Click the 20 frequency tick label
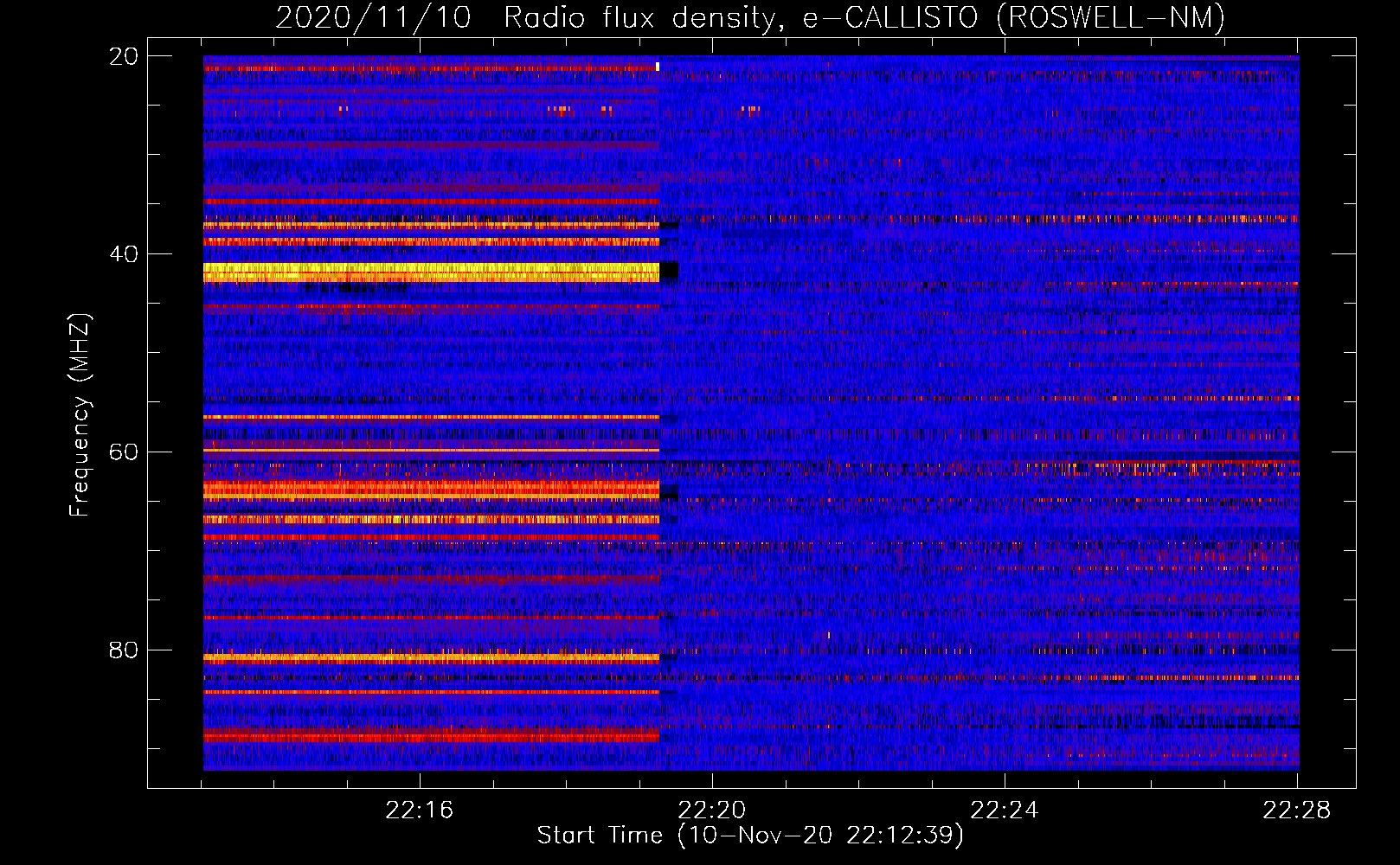Viewport: 1400px width, 865px height. pyautogui.click(x=124, y=56)
